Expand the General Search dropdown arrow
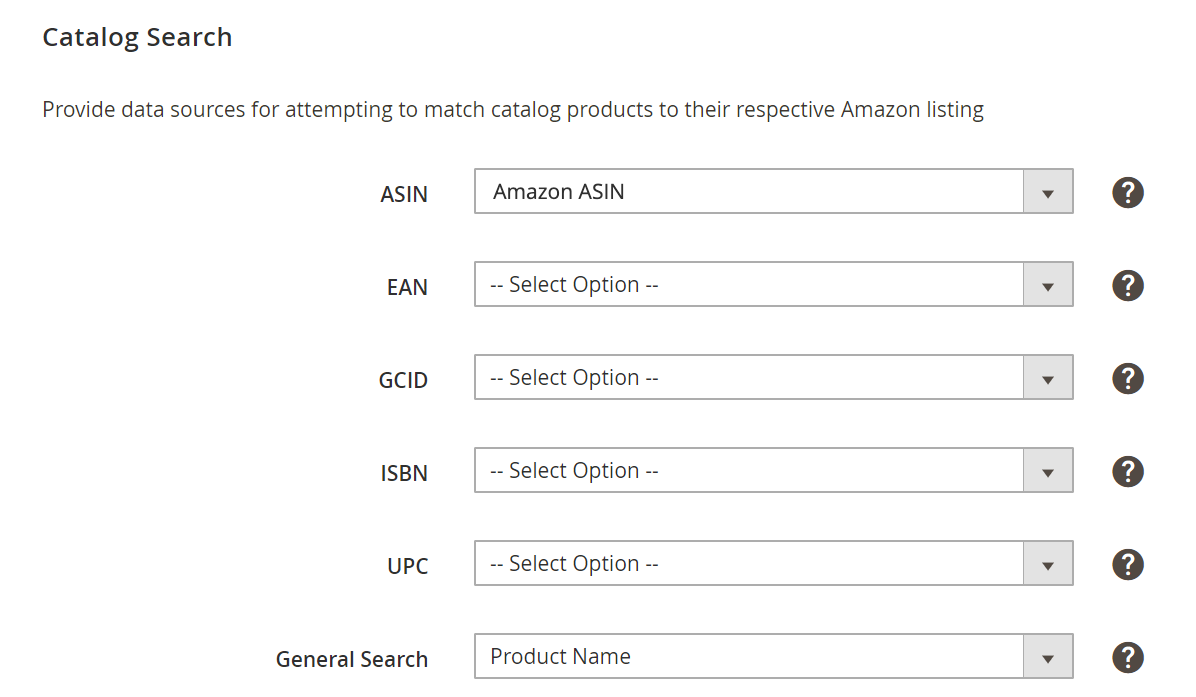Viewport: 1196px width, 697px height. pyautogui.click(x=1048, y=657)
